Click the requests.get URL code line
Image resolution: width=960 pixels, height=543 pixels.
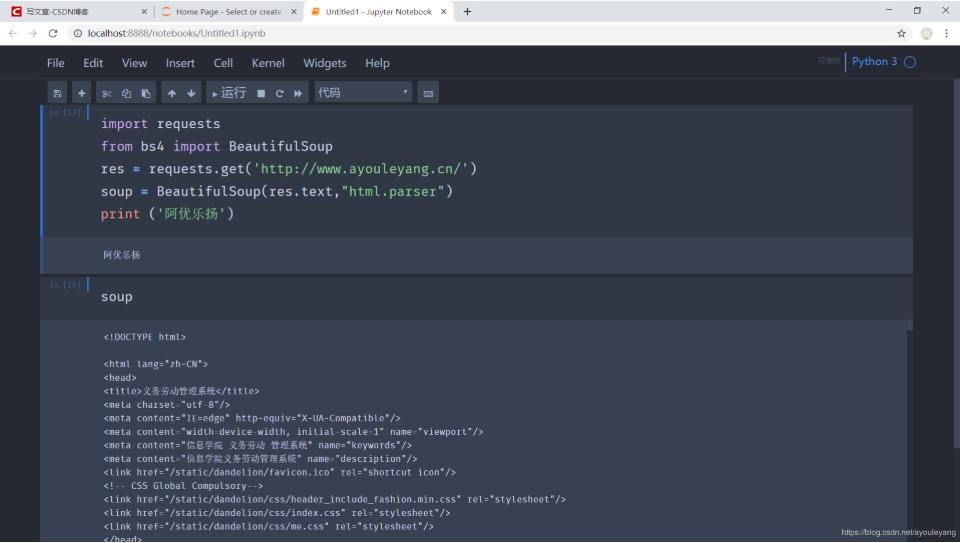[289, 169]
